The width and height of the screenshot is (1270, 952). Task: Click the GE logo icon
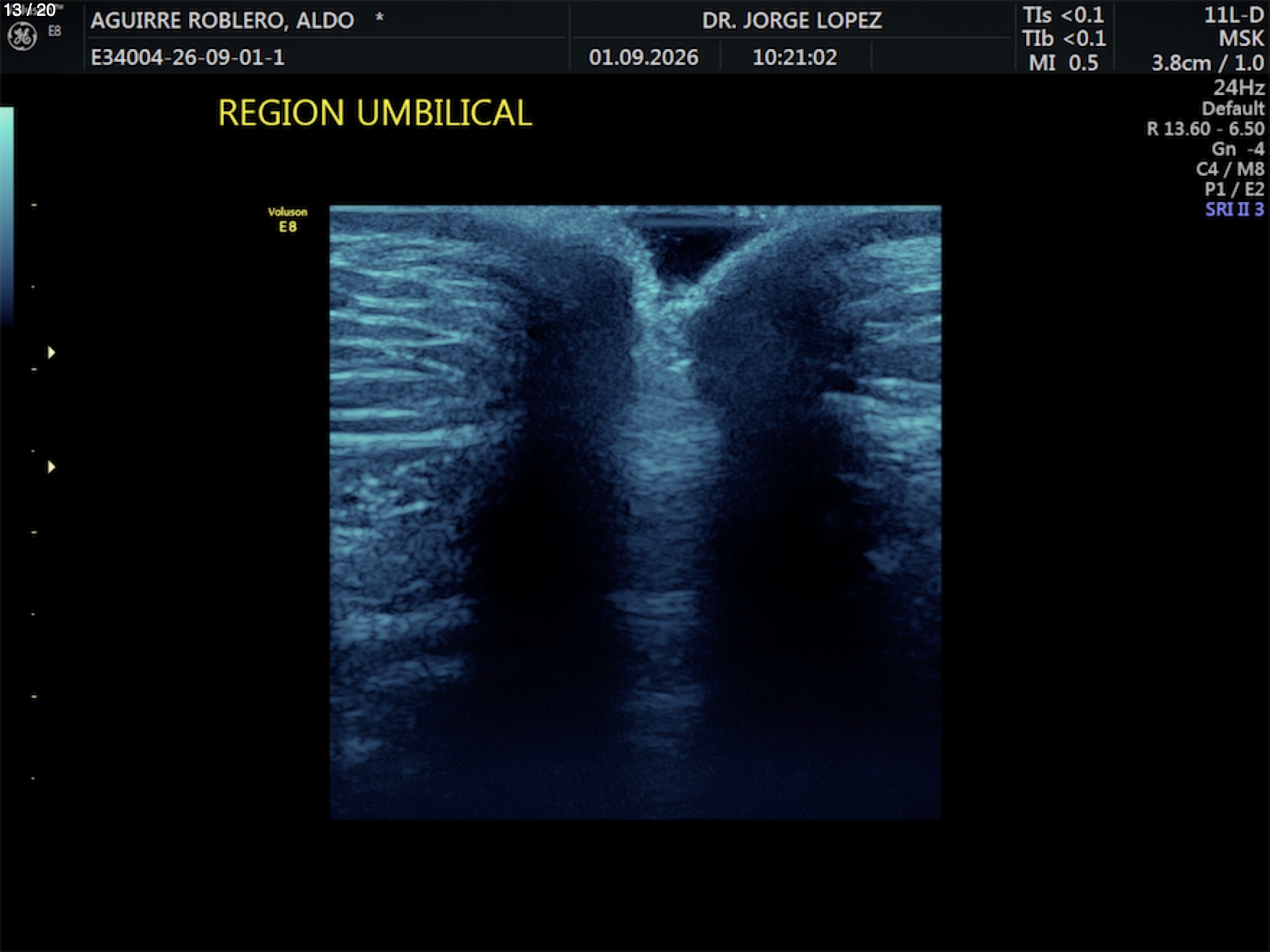tap(22, 37)
